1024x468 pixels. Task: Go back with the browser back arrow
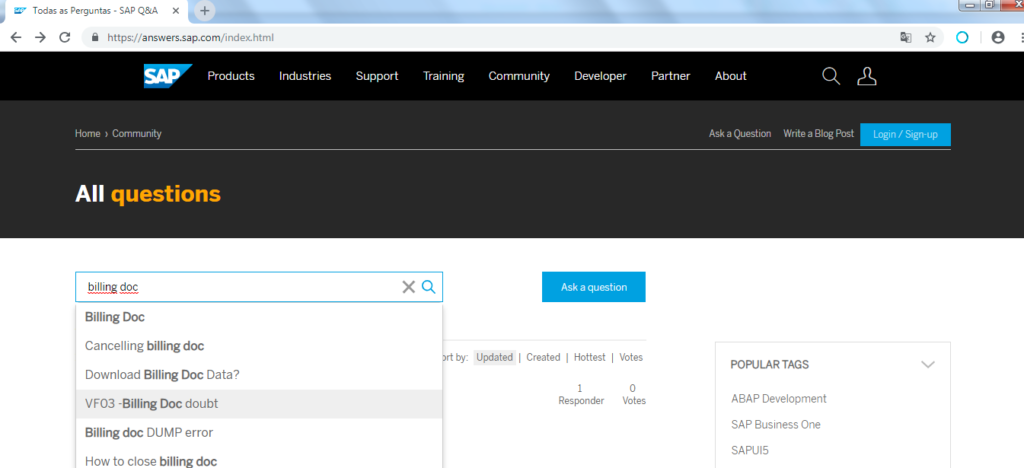coord(16,37)
